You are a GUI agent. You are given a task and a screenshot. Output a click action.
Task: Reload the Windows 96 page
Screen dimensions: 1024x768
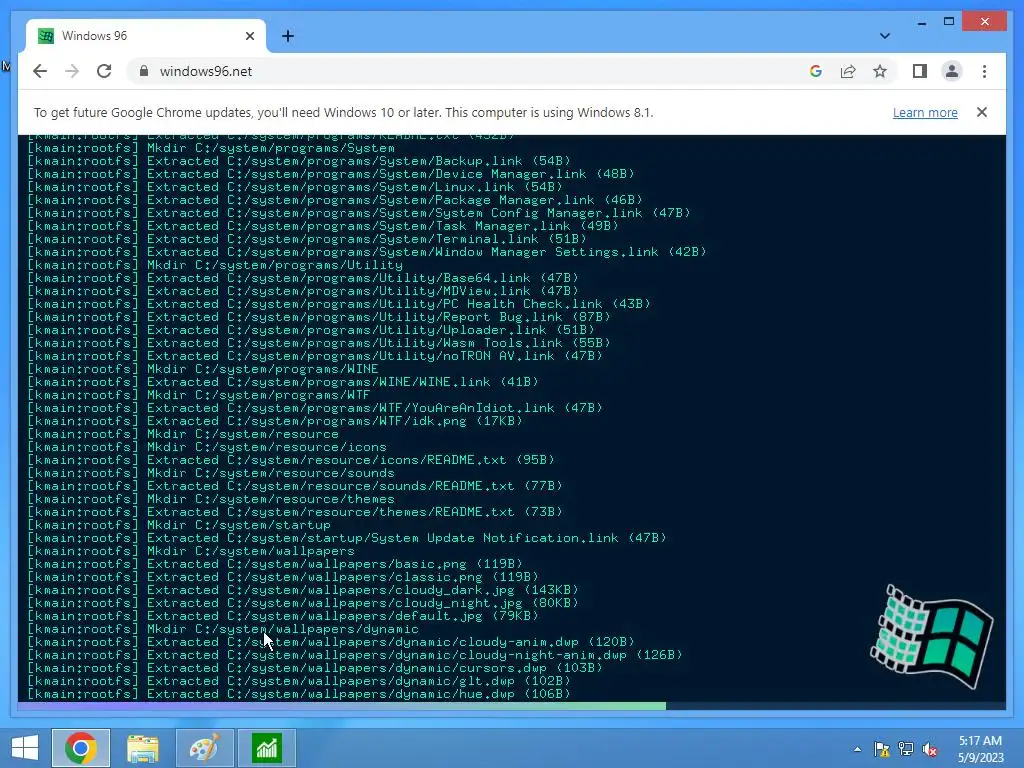104,71
